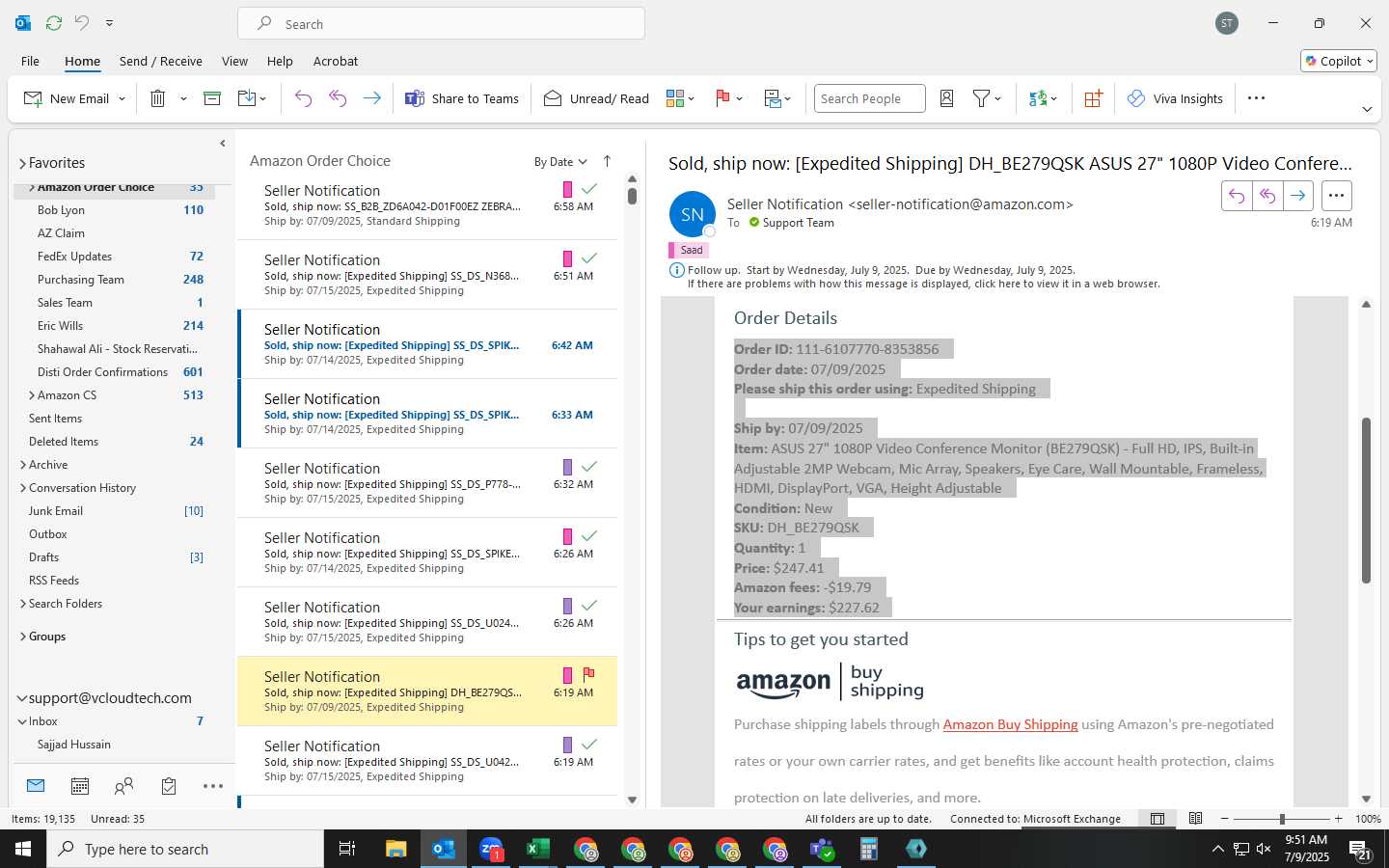
Task: Toggle checkmark on 6:26 AM SS_DS_SPIKE email
Action: tap(588, 535)
